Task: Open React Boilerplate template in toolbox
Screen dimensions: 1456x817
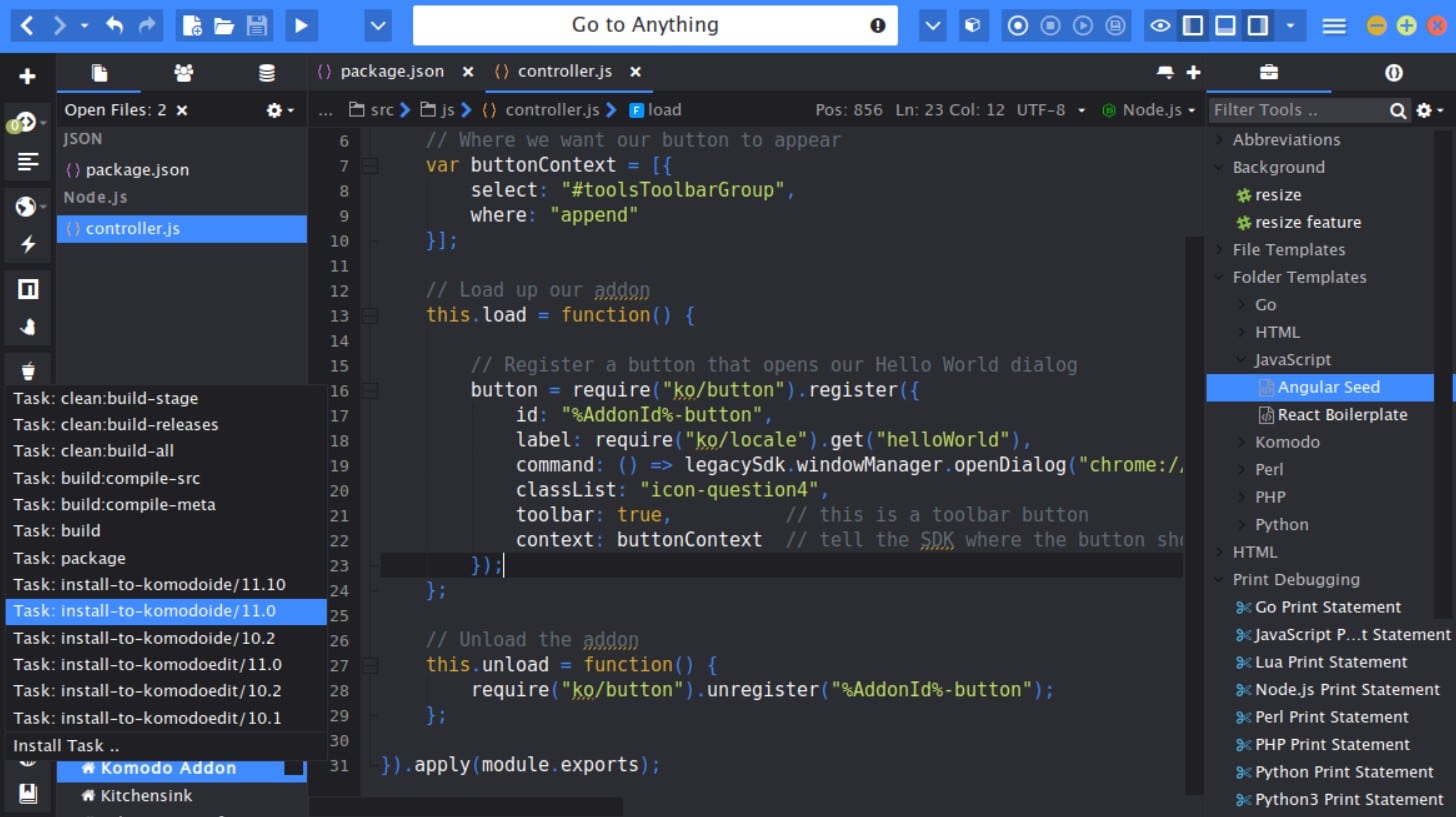Action: click(x=1341, y=415)
